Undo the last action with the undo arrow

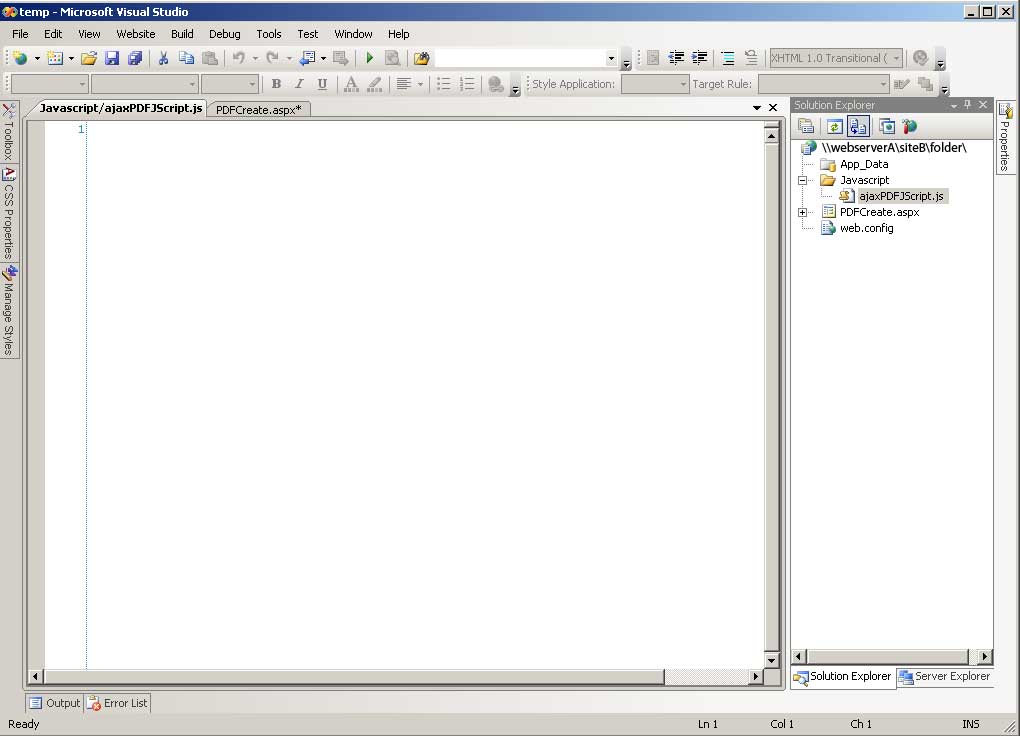239,59
